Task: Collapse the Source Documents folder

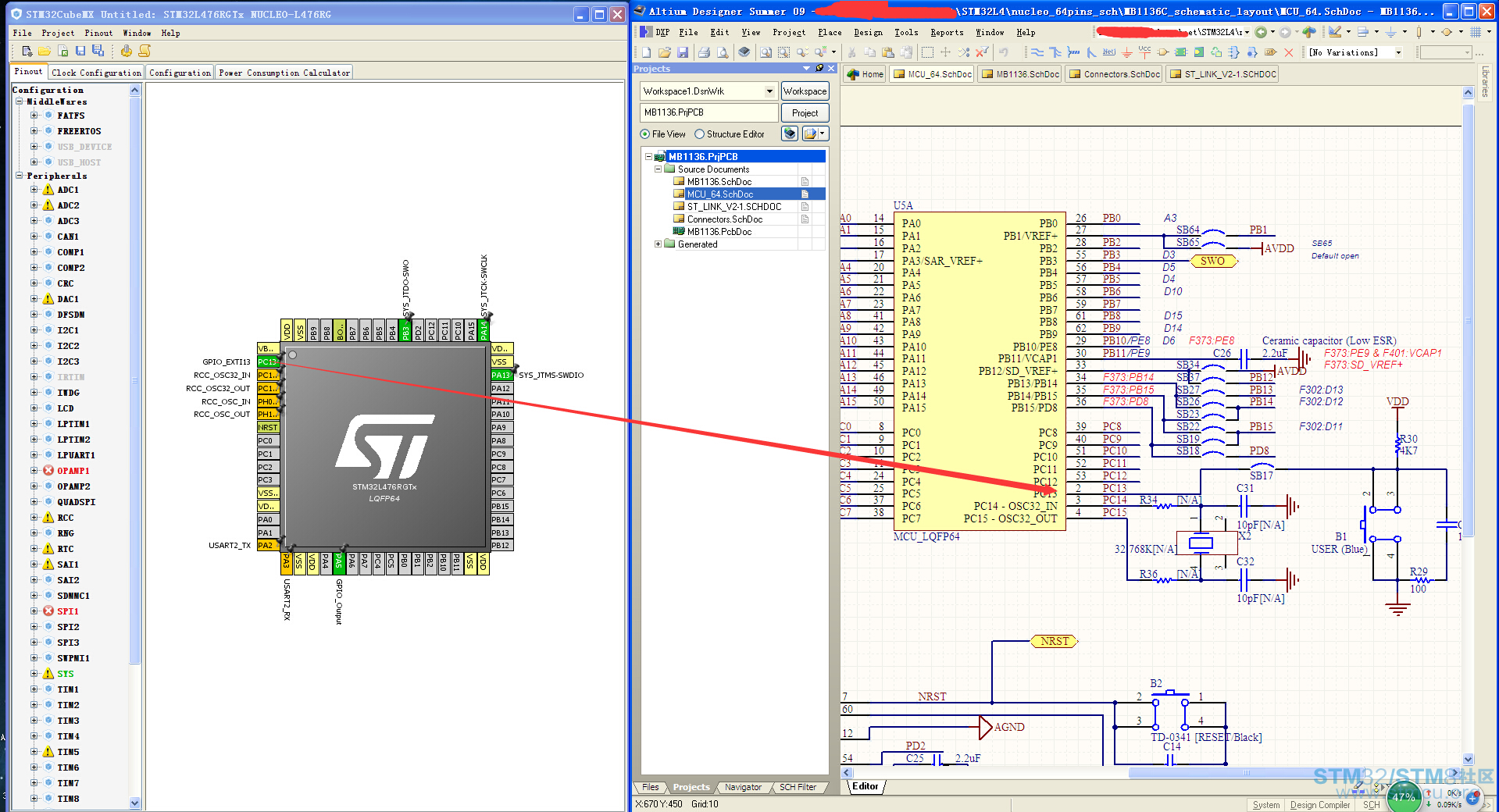Action: point(658,169)
